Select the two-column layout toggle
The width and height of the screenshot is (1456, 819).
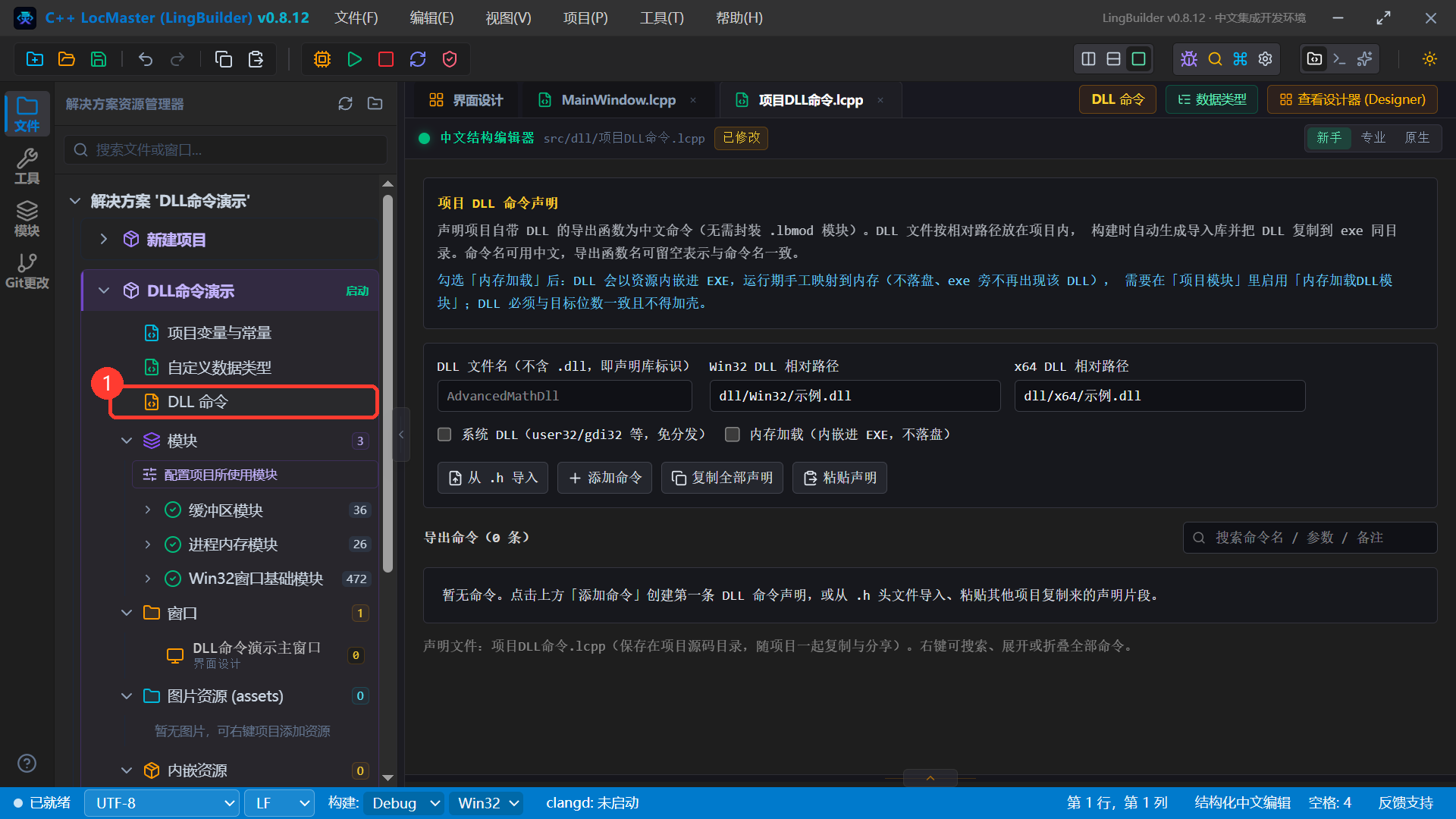[1089, 59]
